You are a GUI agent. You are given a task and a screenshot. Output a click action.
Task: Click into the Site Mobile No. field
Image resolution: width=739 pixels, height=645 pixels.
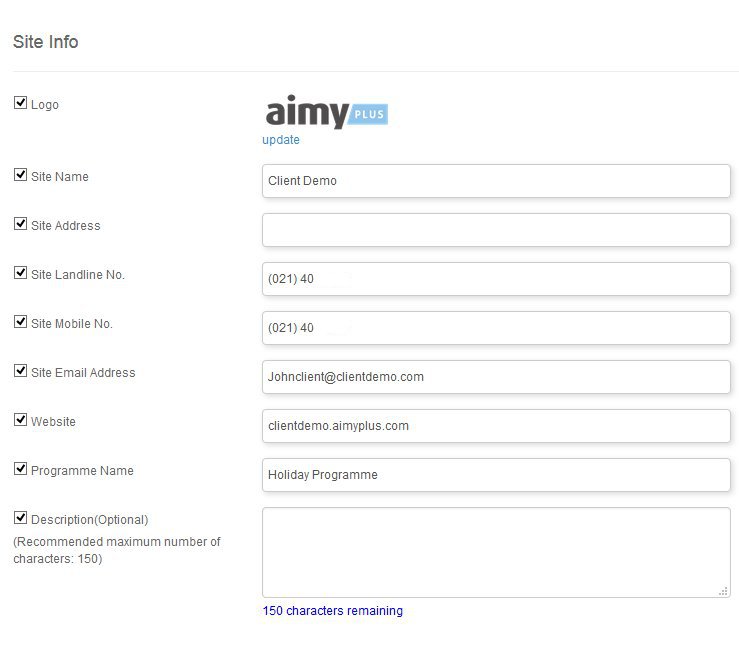tap(496, 328)
